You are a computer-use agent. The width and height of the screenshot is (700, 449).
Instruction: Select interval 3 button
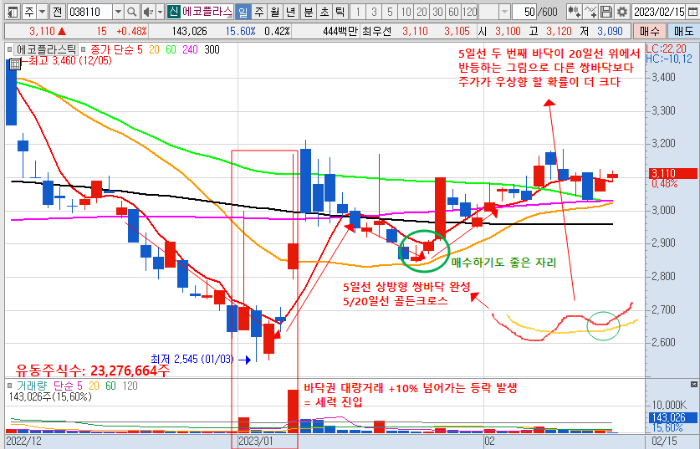tap(373, 12)
